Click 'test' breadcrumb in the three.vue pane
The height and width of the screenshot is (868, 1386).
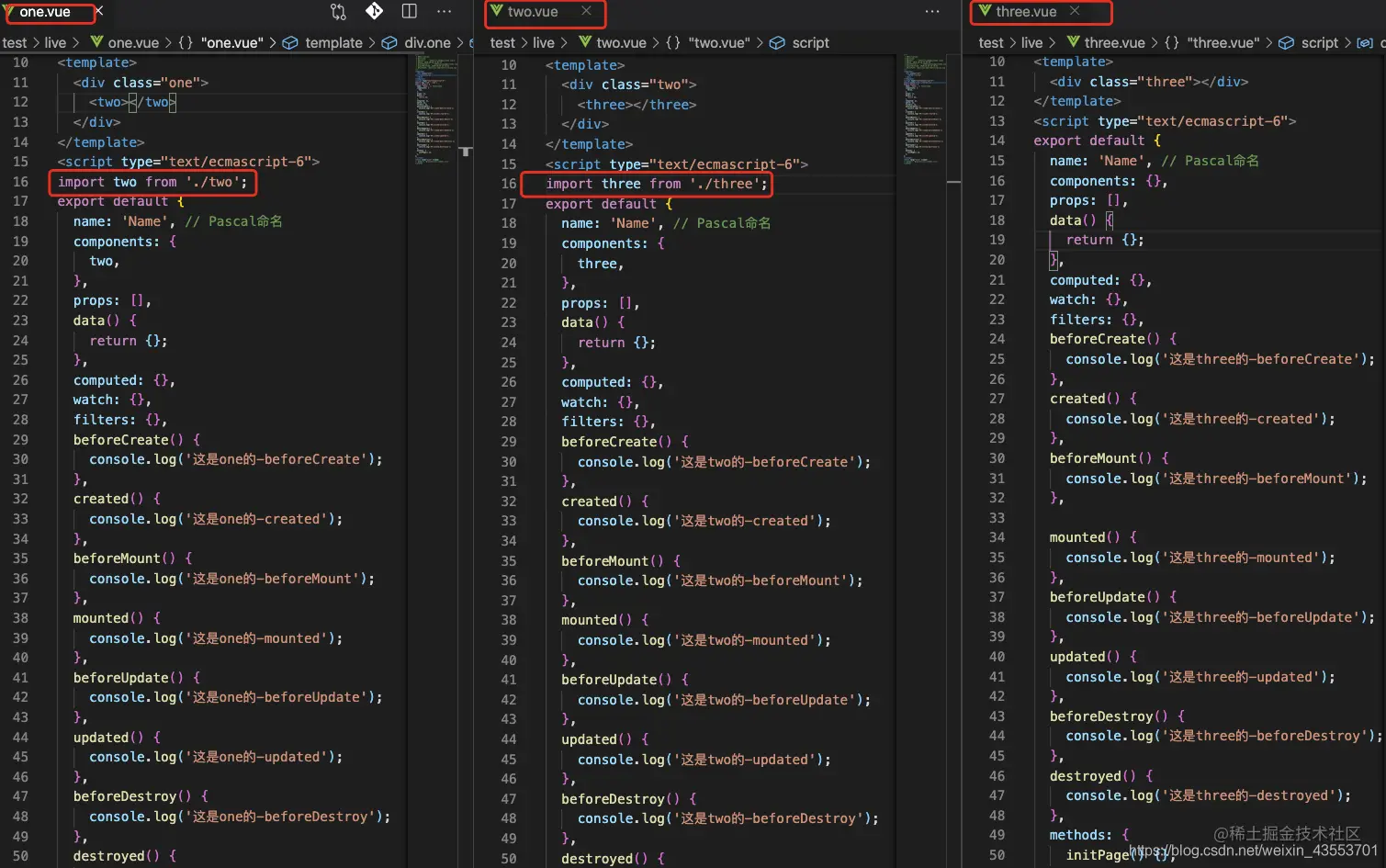click(x=991, y=43)
